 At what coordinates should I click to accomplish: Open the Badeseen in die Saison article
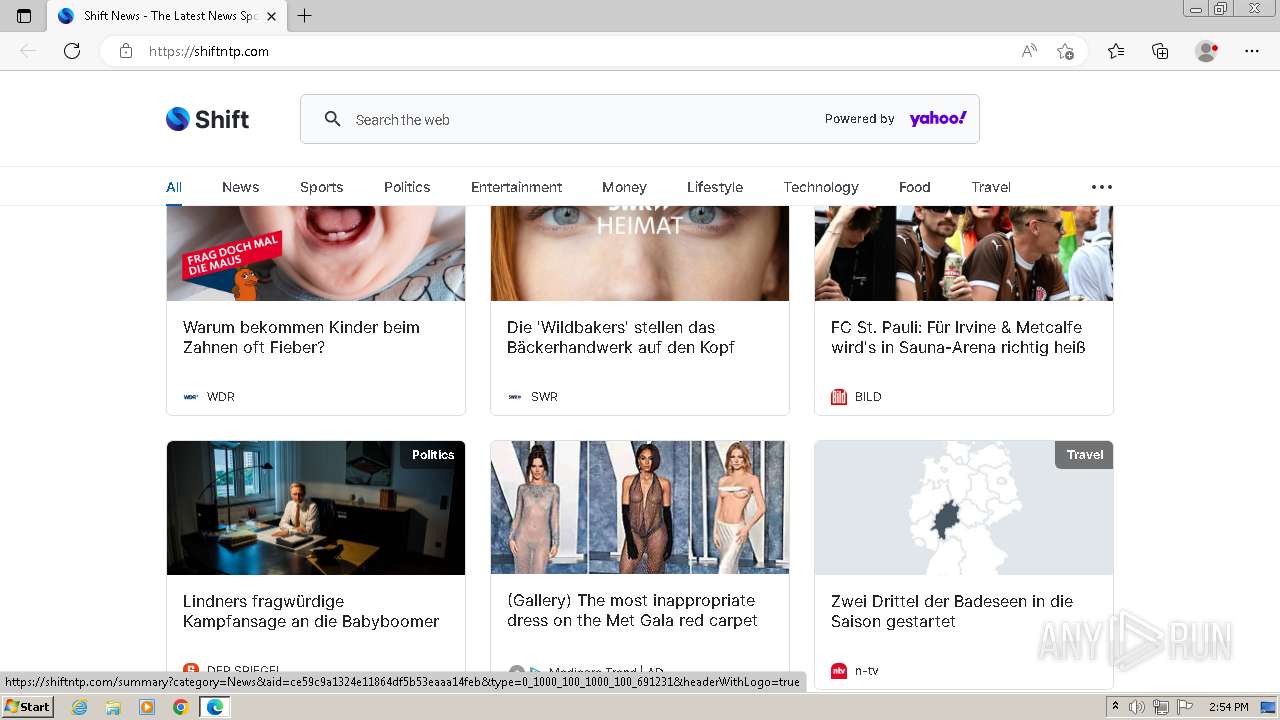(952, 611)
